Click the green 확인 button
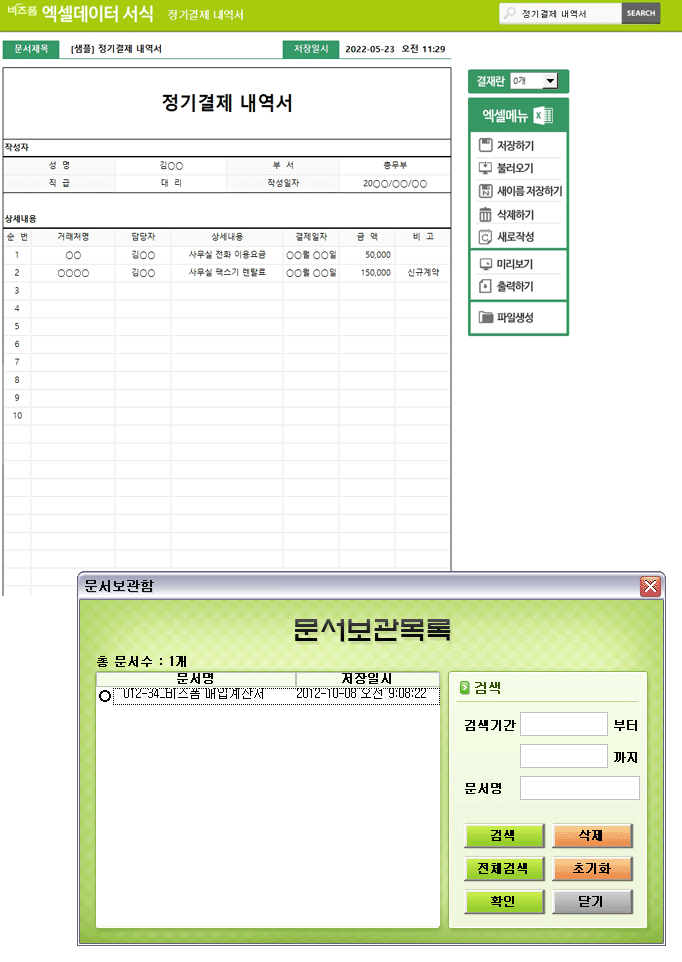 [504, 902]
